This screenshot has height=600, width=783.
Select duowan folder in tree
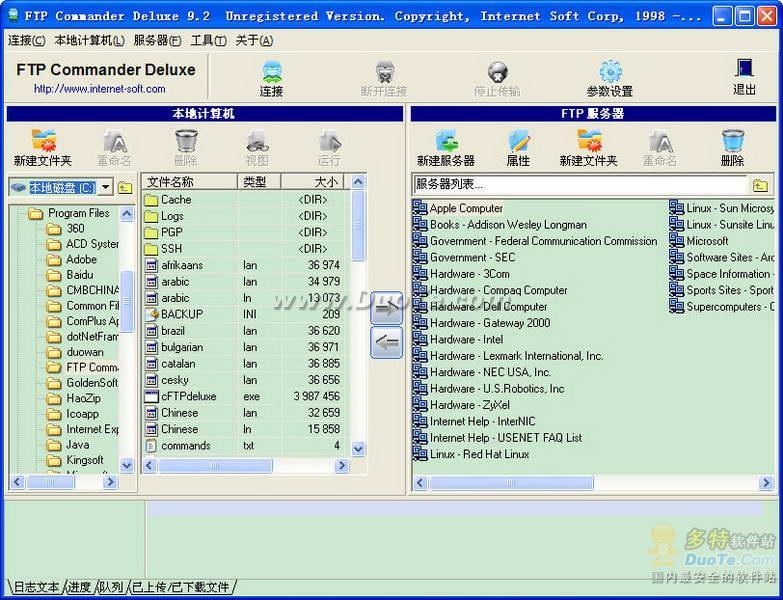click(75, 352)
